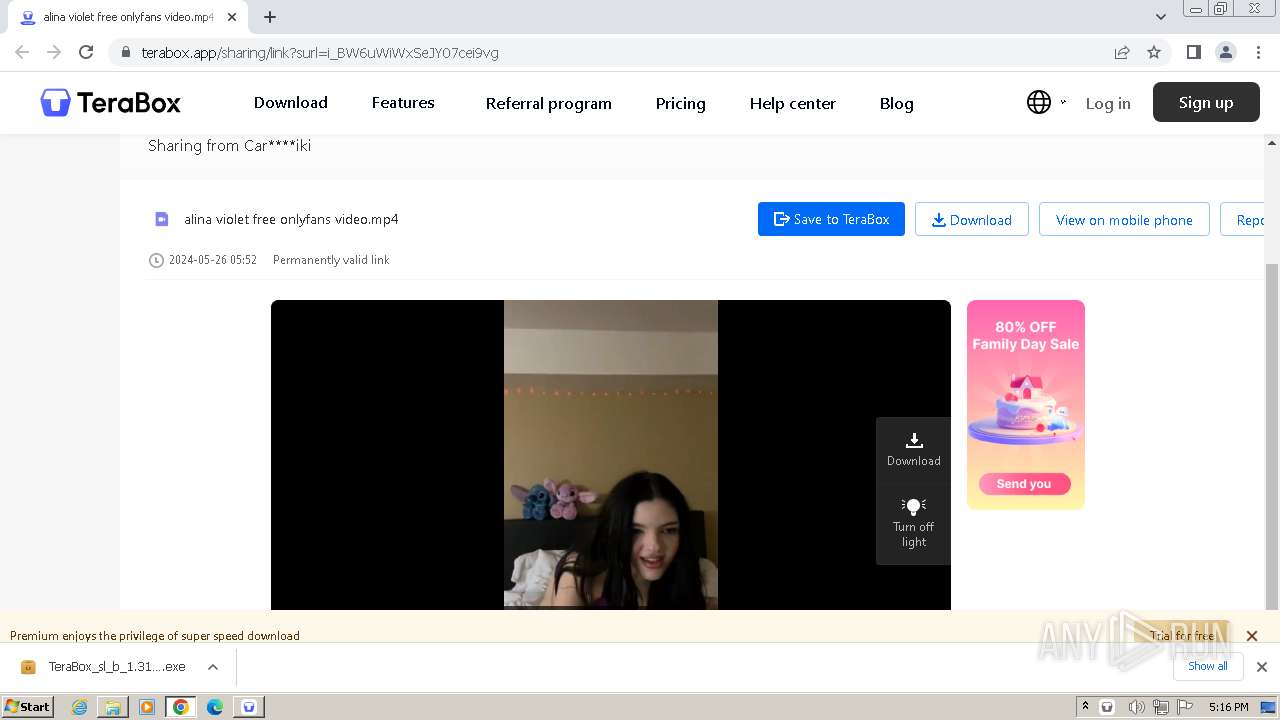Open a new browser tab
This screenshot has height=720, width=1280.
270,17
